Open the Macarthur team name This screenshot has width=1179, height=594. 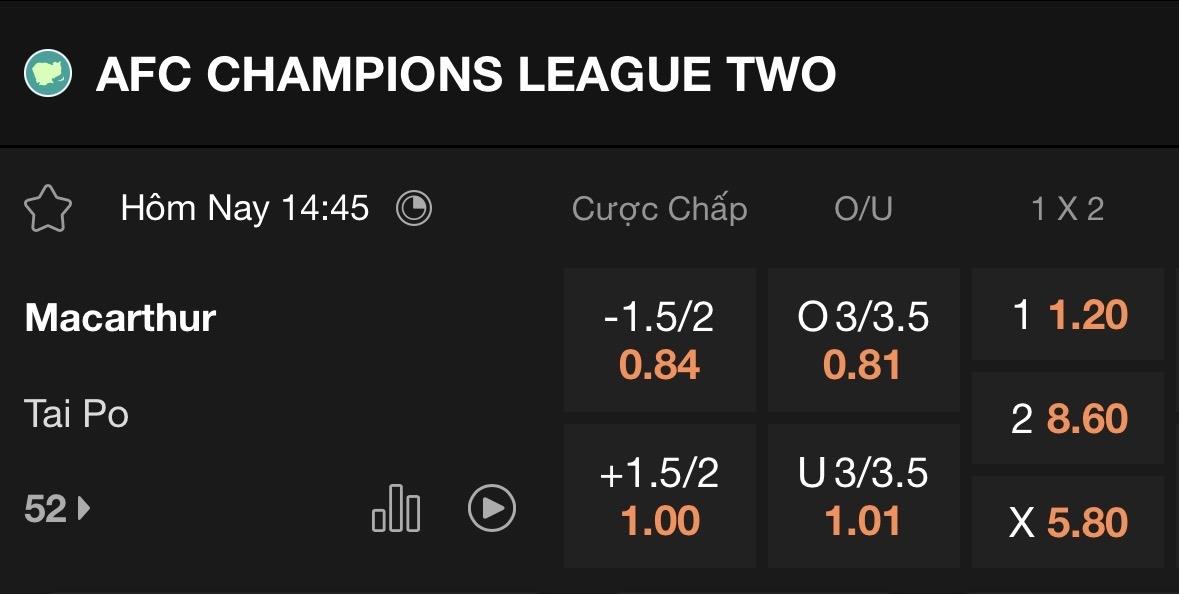(121, 318)
